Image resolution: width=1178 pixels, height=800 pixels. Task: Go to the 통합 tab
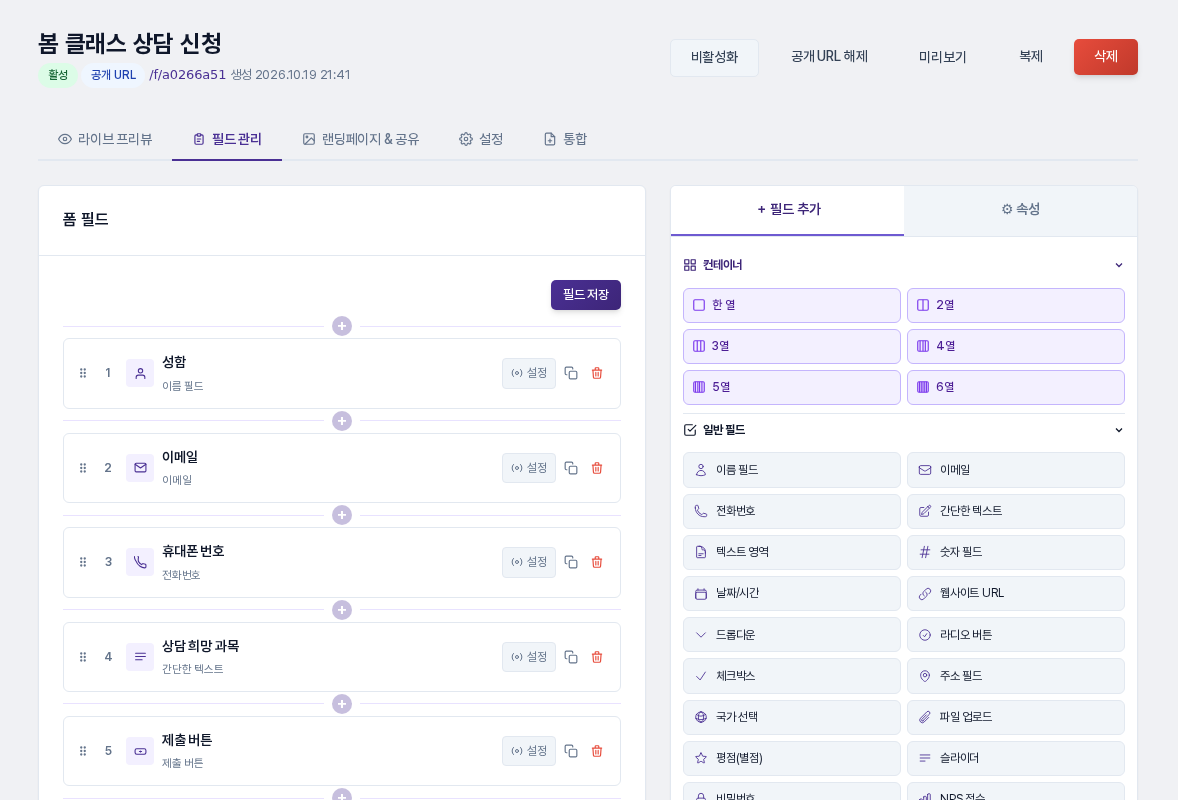[x=565, y=139]
